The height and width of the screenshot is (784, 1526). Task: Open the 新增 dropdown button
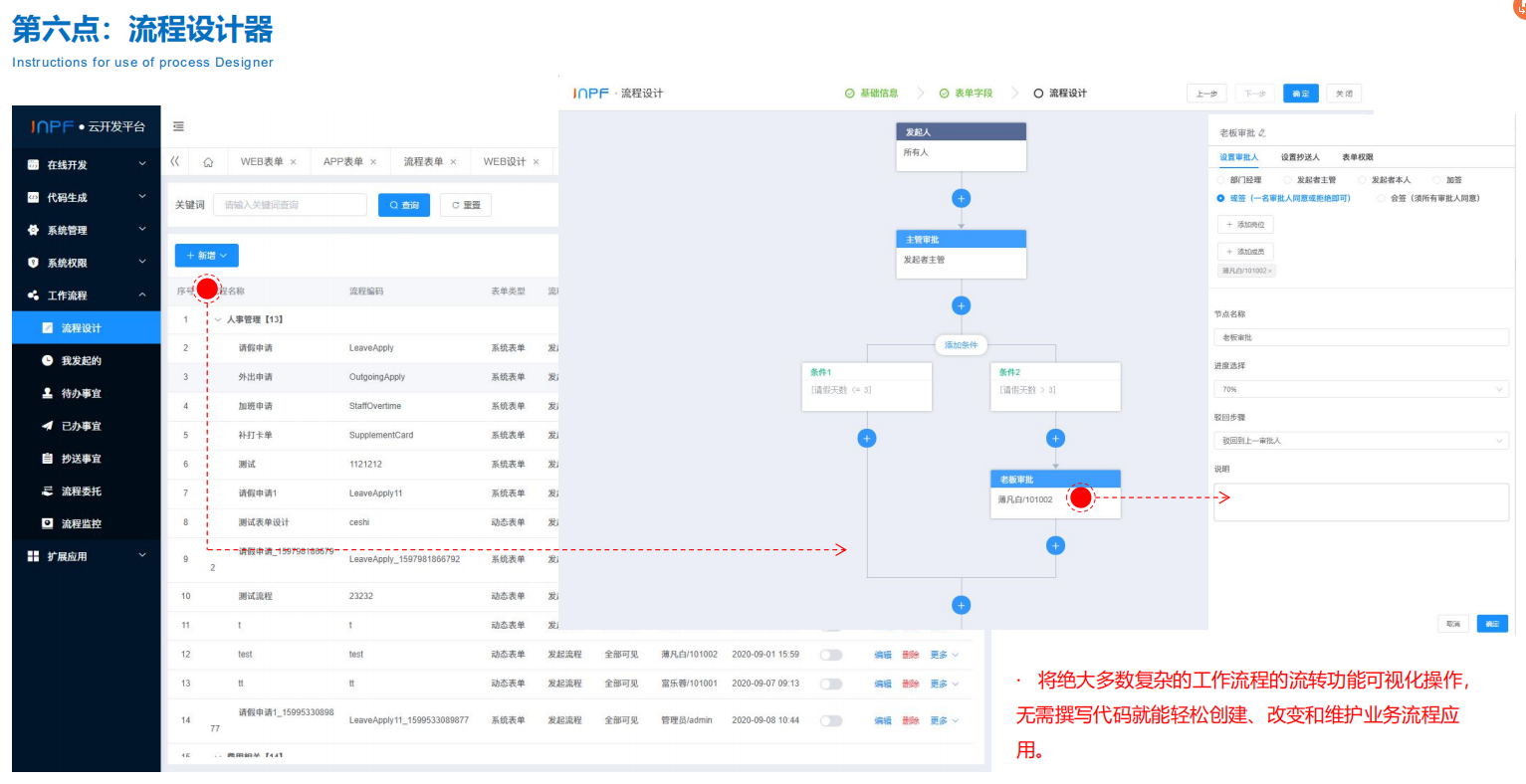coord(206,255)
